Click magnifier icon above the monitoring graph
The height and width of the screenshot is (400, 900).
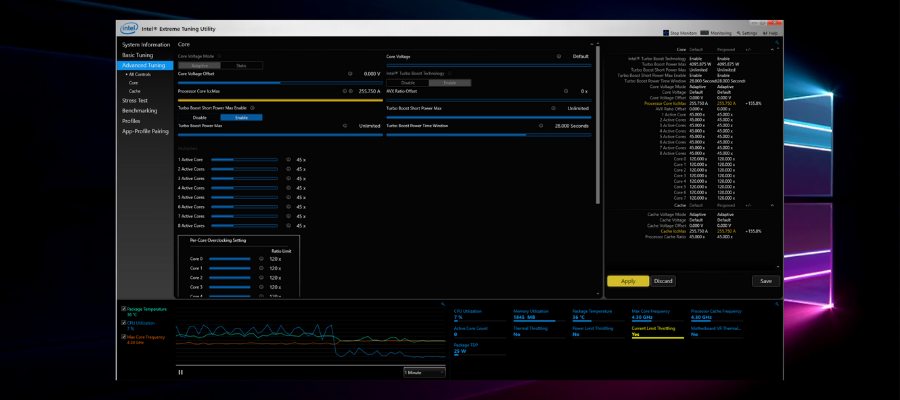pos(443,304)
